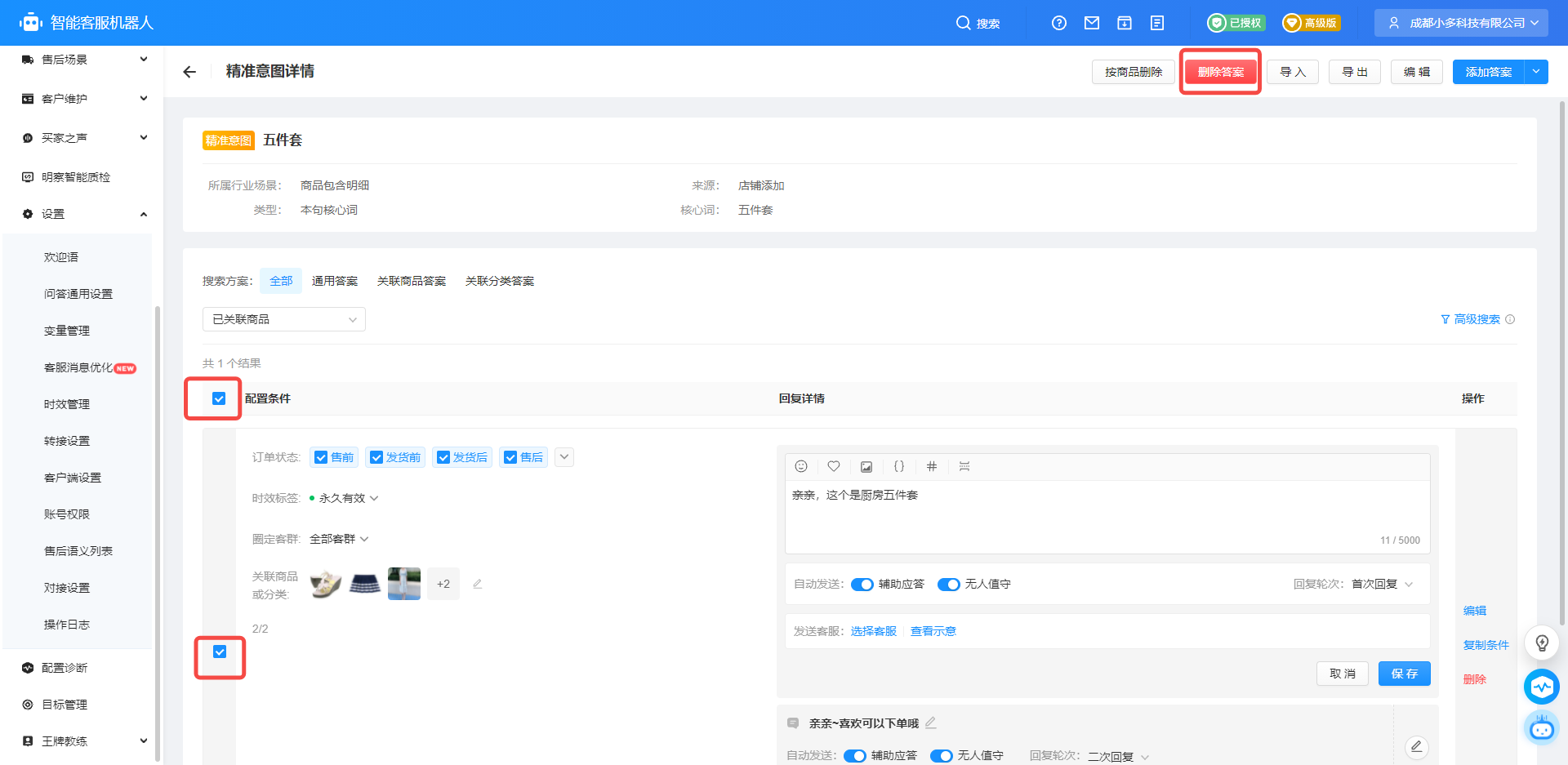Expand more order status options arrow
The height and width of the screenshot is (765, 1568).
[564, 457]
